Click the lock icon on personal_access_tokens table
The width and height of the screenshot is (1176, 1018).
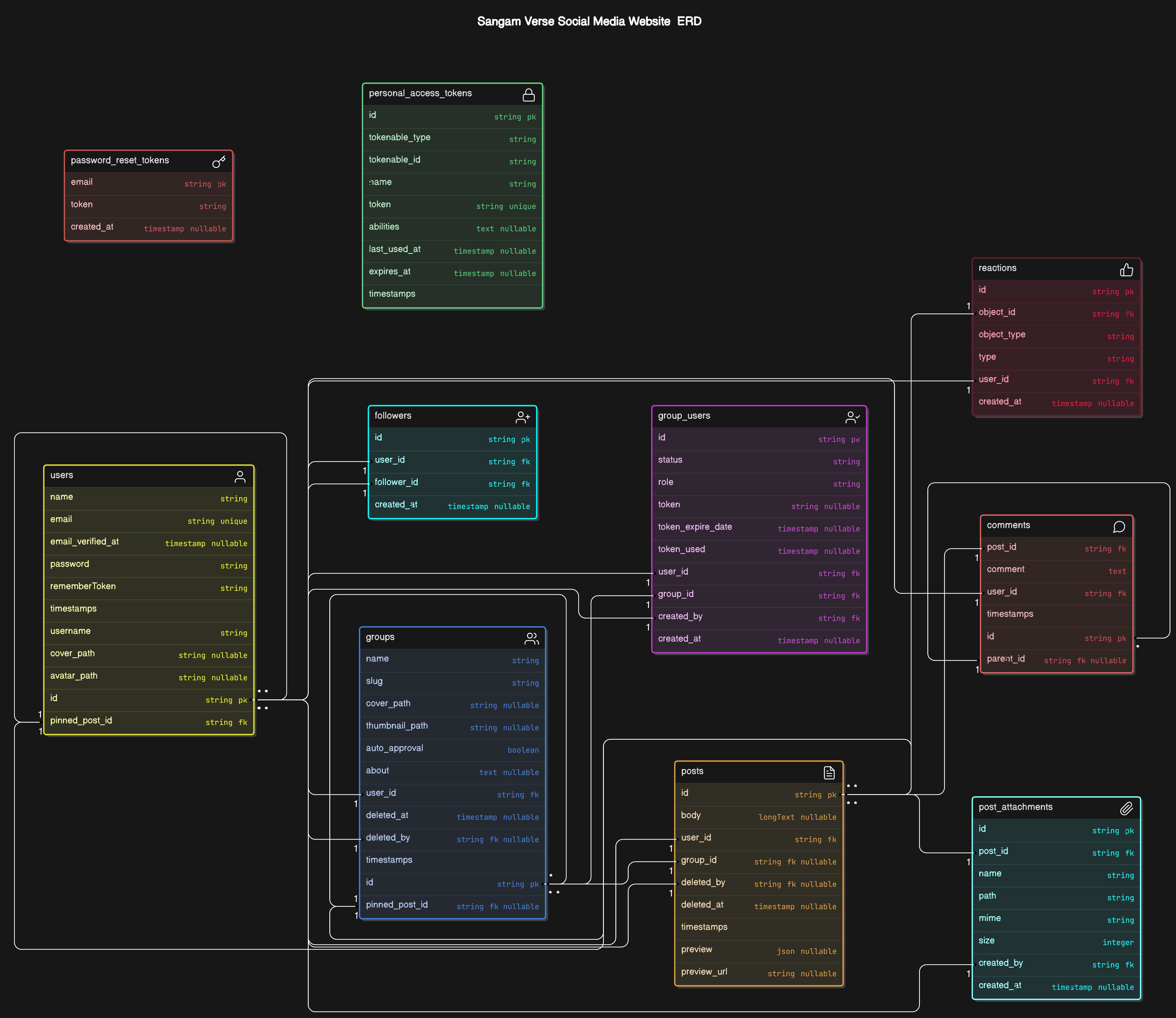point(528,94)
